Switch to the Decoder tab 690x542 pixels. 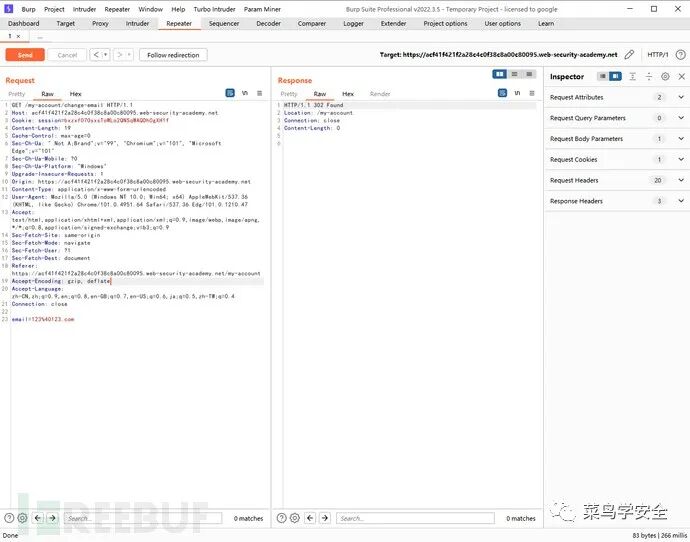[x=268, y=24]
